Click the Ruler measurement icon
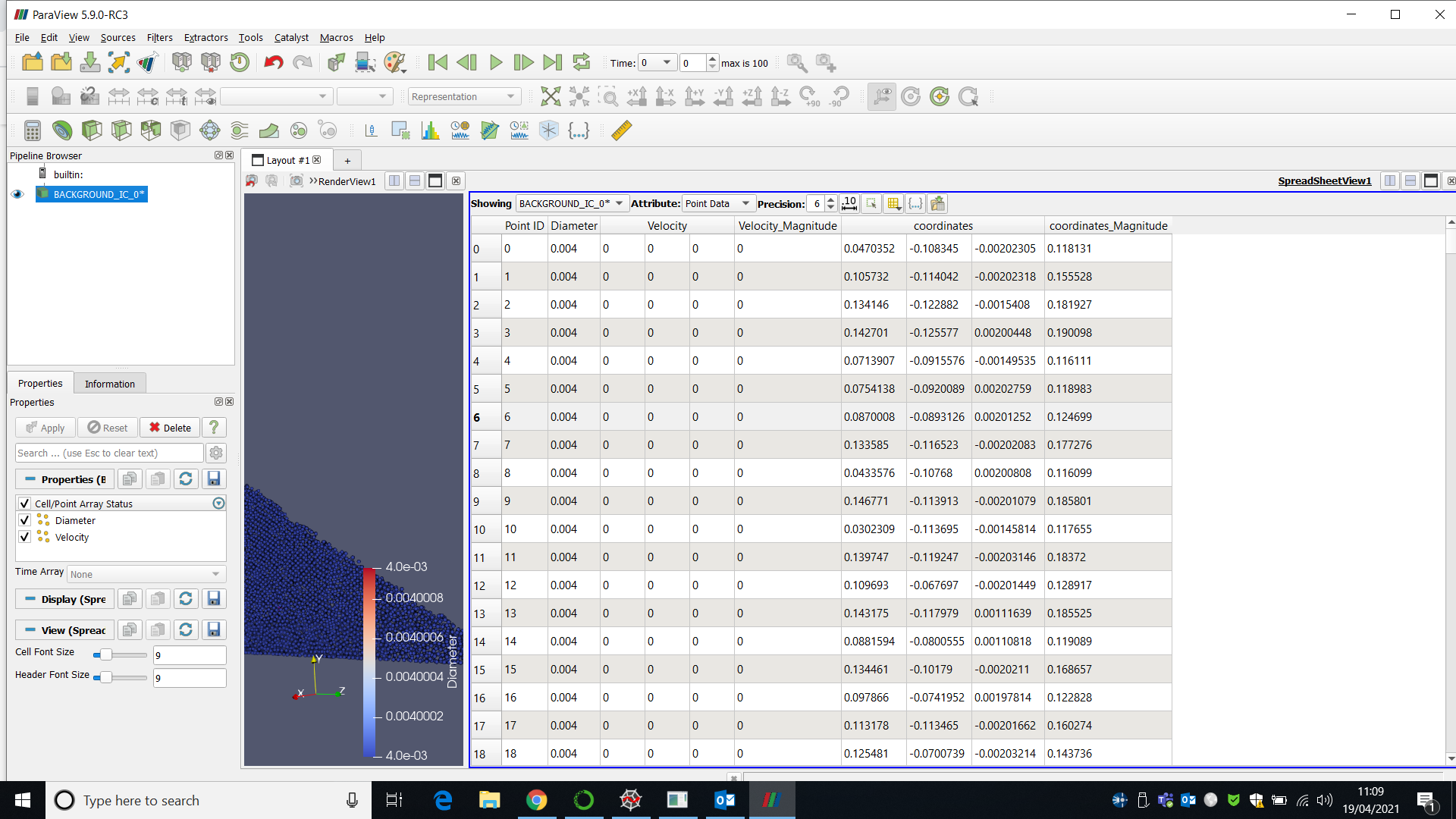 click(x=622, y=130)
